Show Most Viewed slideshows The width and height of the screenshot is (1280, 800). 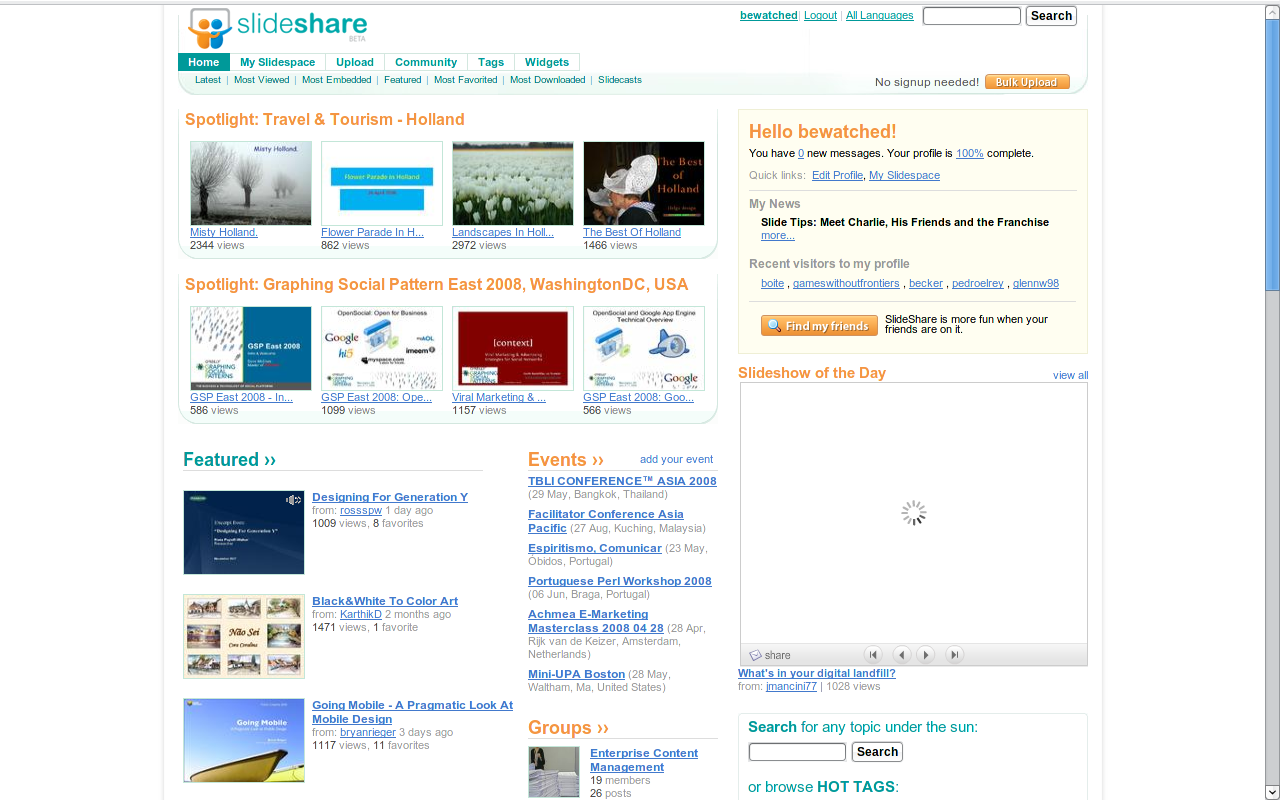[262, 80]
